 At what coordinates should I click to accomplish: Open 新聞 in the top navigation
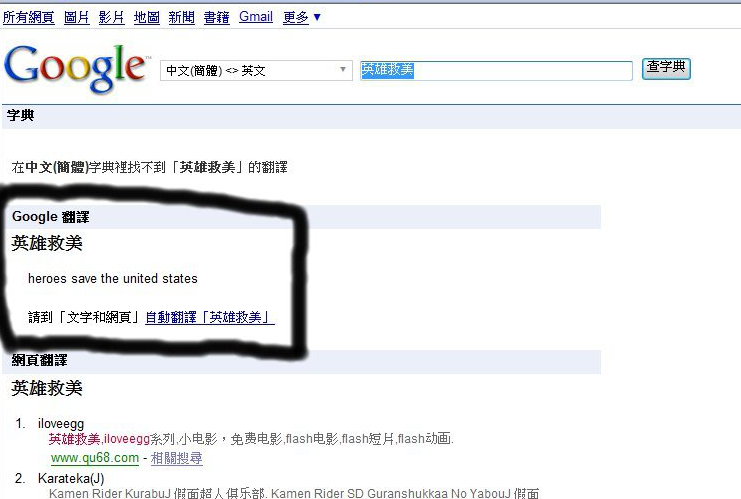coord(181,17)
